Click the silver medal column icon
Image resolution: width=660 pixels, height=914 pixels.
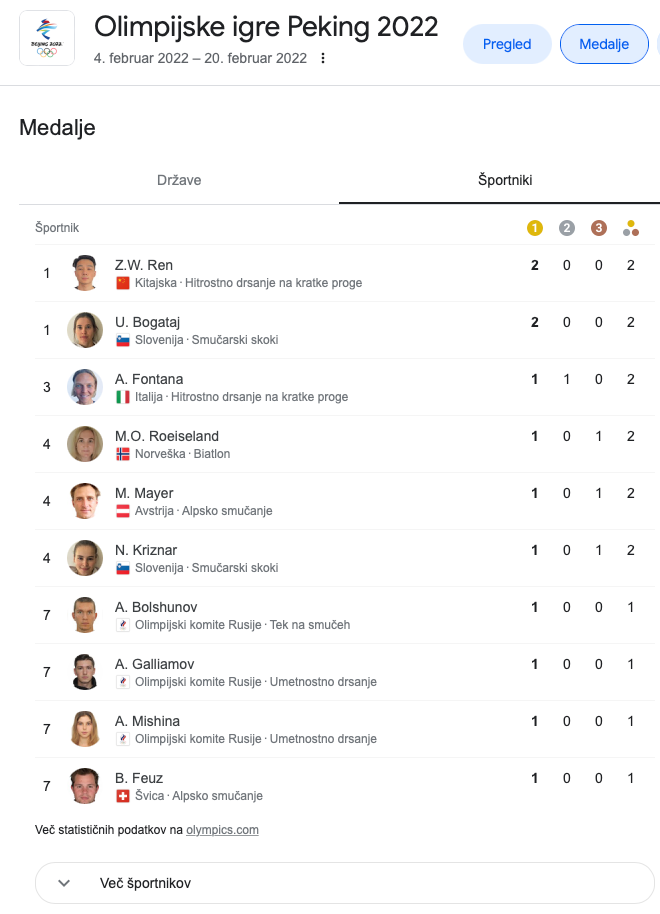pyautogui.click(x=566, y=228)
